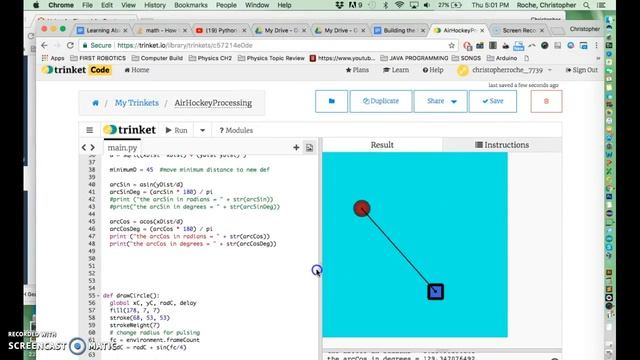Image resolution: width=640 pixels, height=360 pixels.
Task: Open My Trinkets breadcrumb link
Action: pos(136,103)
